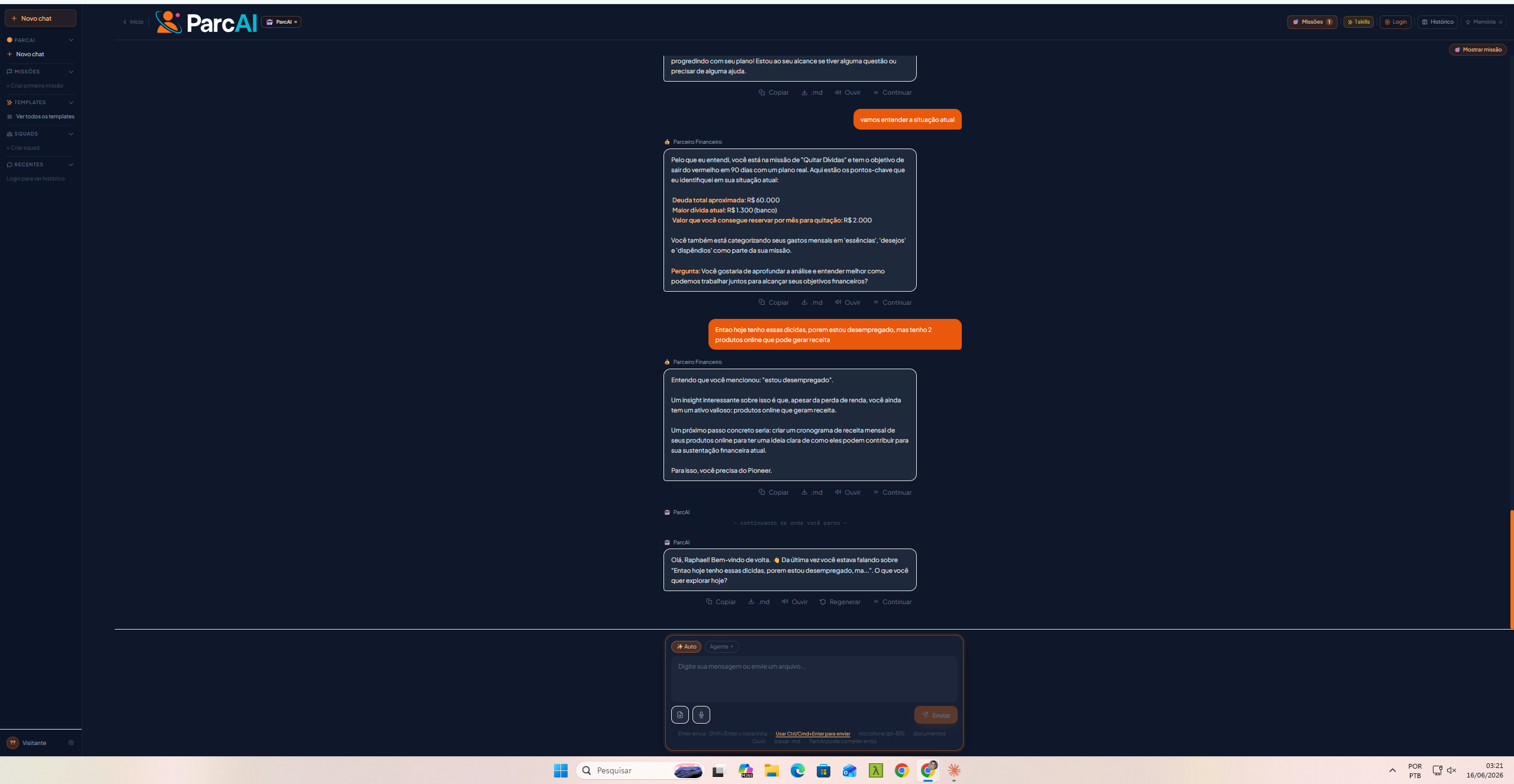Collapse the TEMPLATES sidebar section
Image resolution: width=1514 pixels, height=784 pixels.
pos(71,102)
